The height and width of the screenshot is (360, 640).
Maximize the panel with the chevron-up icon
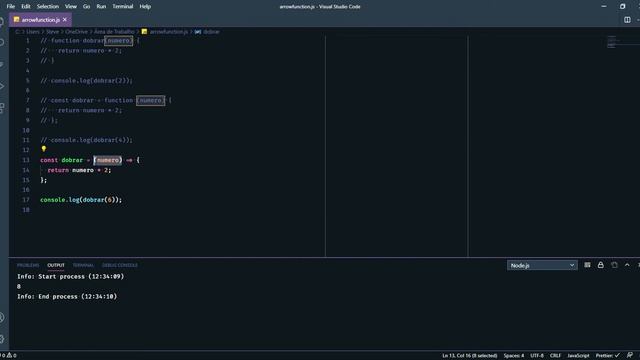click(627, 265)
